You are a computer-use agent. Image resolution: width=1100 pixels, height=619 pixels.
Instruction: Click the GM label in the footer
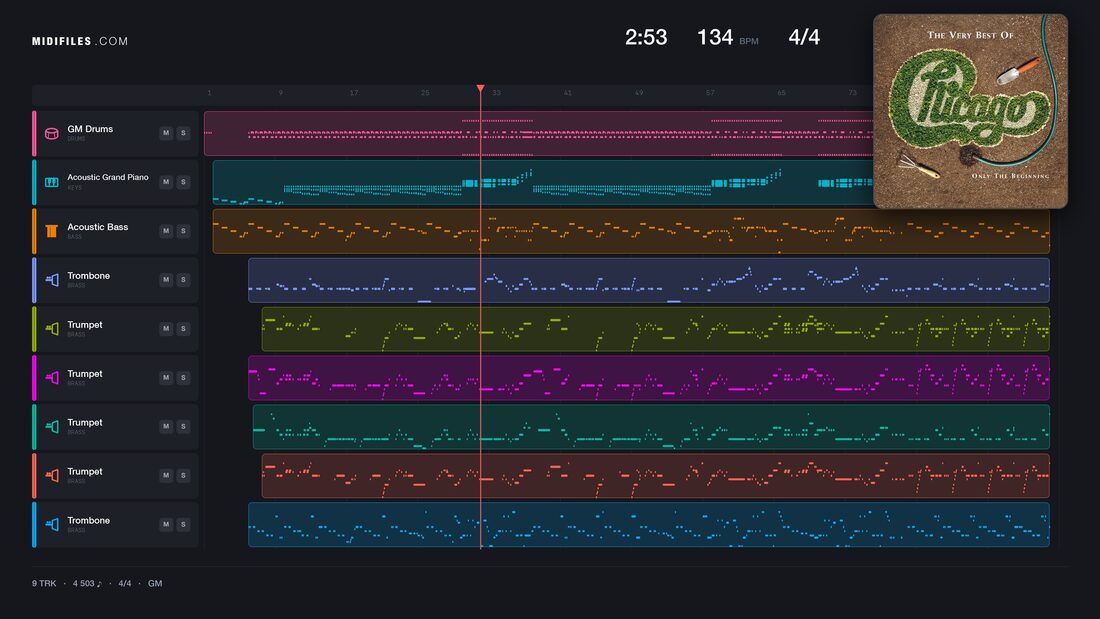point(155,583)
